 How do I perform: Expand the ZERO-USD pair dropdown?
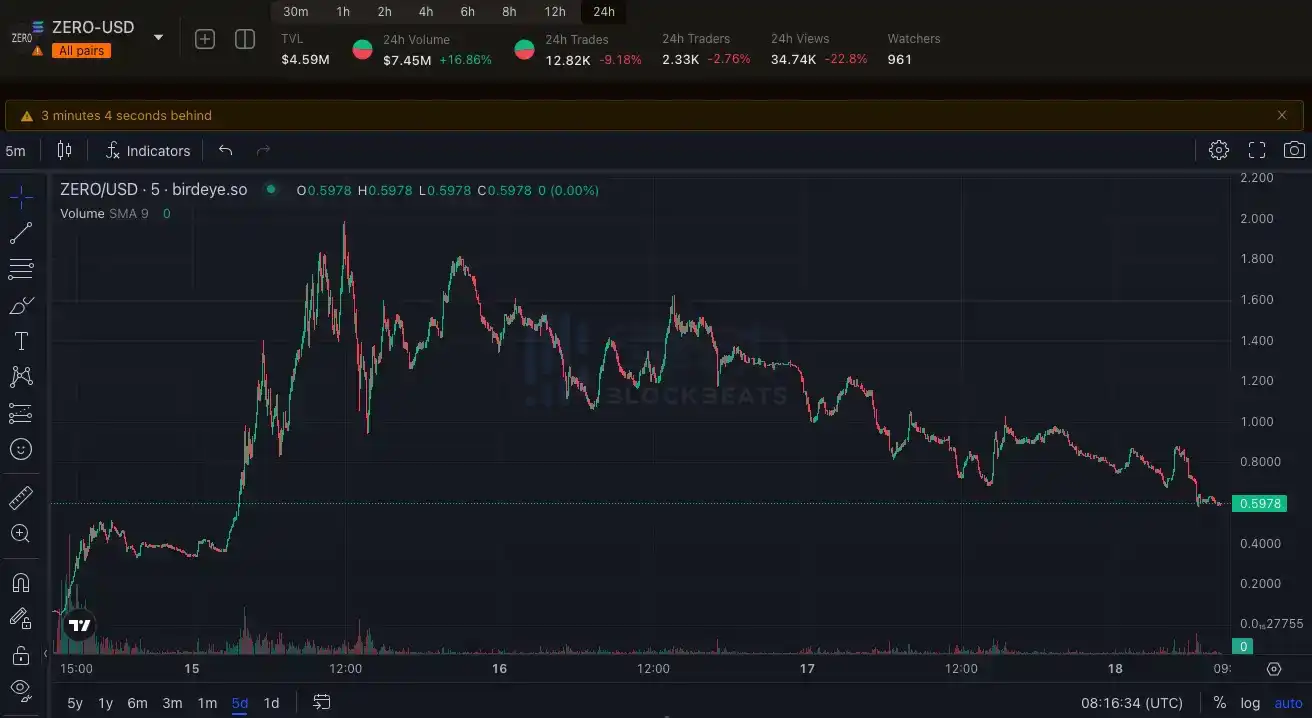158,38
